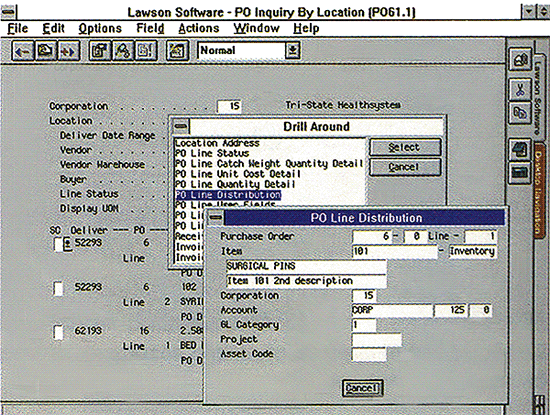Open the Actions menu
Image resolution: width=550 pixels, height=415 pixels.
point(199,28)
